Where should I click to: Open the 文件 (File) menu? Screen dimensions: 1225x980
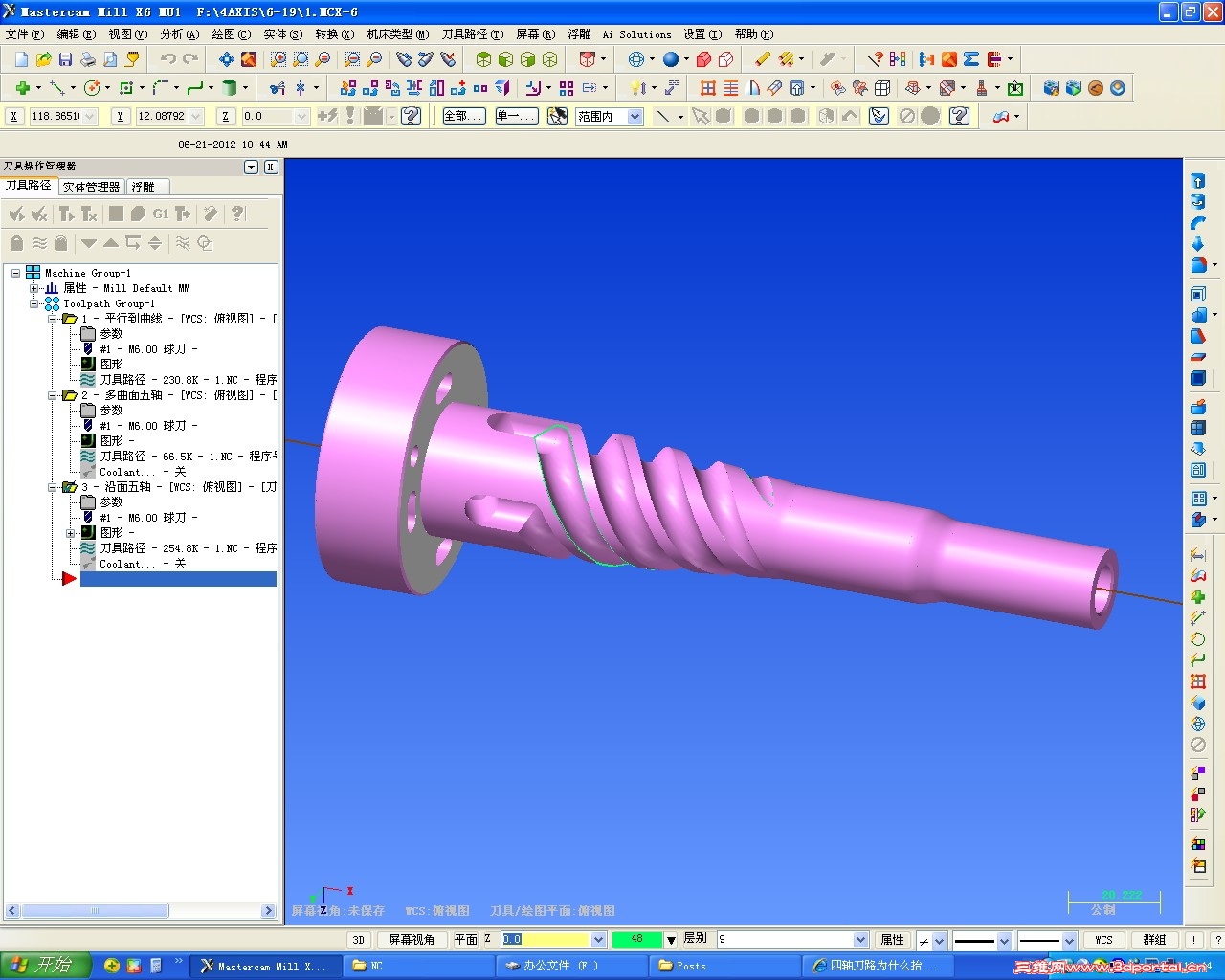coord(25,34)
